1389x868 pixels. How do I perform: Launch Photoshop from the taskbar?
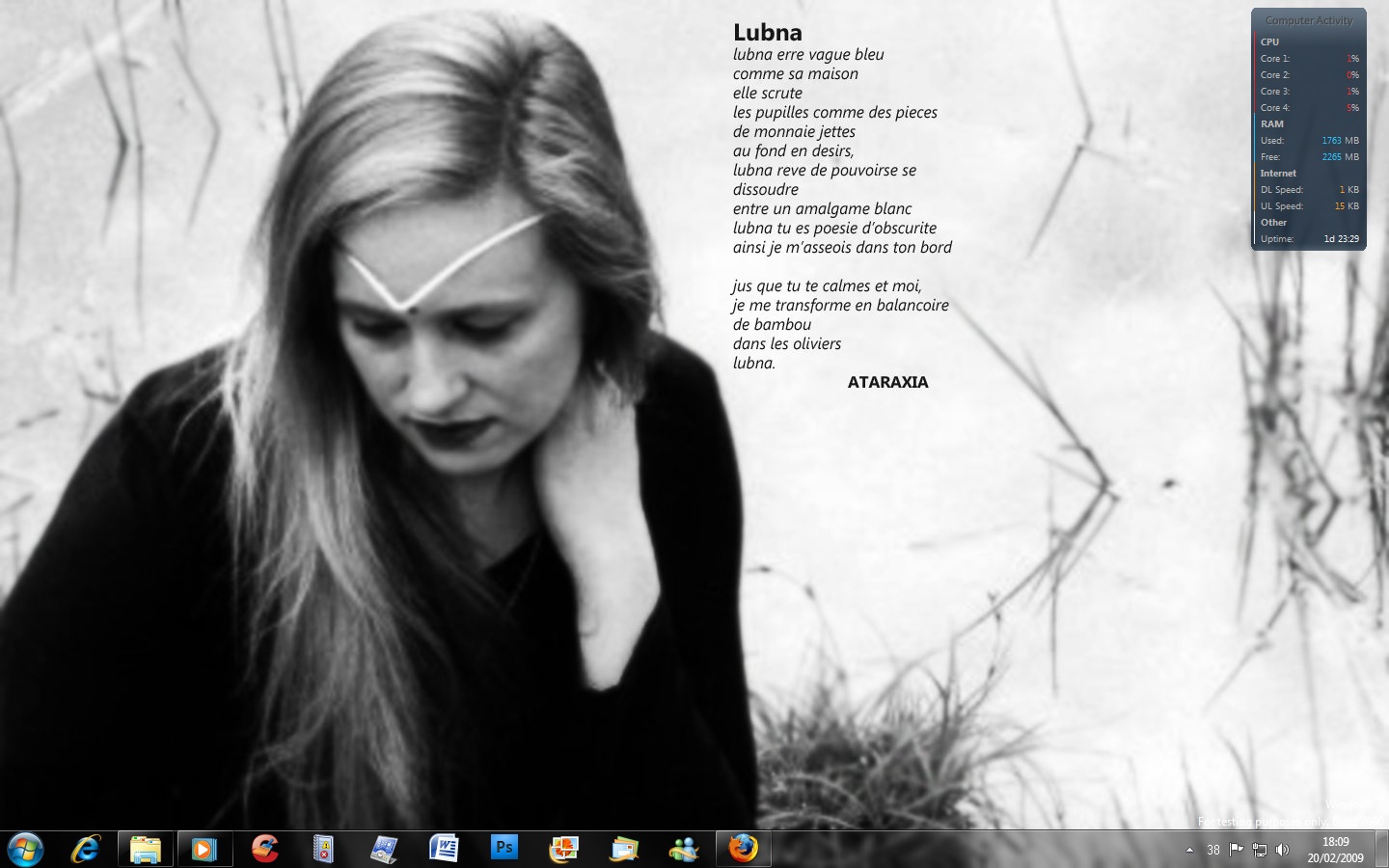point(504,849)
